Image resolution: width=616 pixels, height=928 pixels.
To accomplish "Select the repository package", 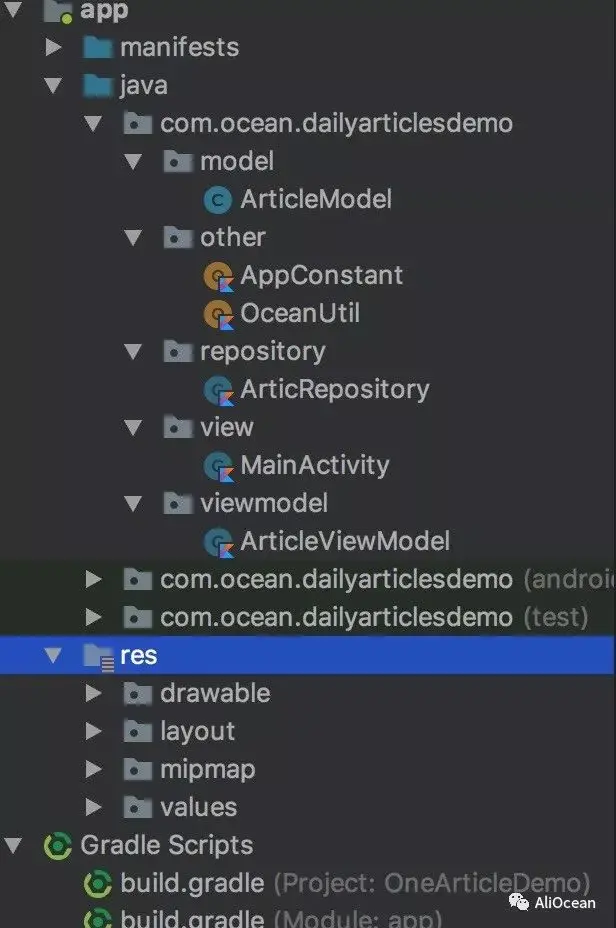I will [x=262, y=352].
